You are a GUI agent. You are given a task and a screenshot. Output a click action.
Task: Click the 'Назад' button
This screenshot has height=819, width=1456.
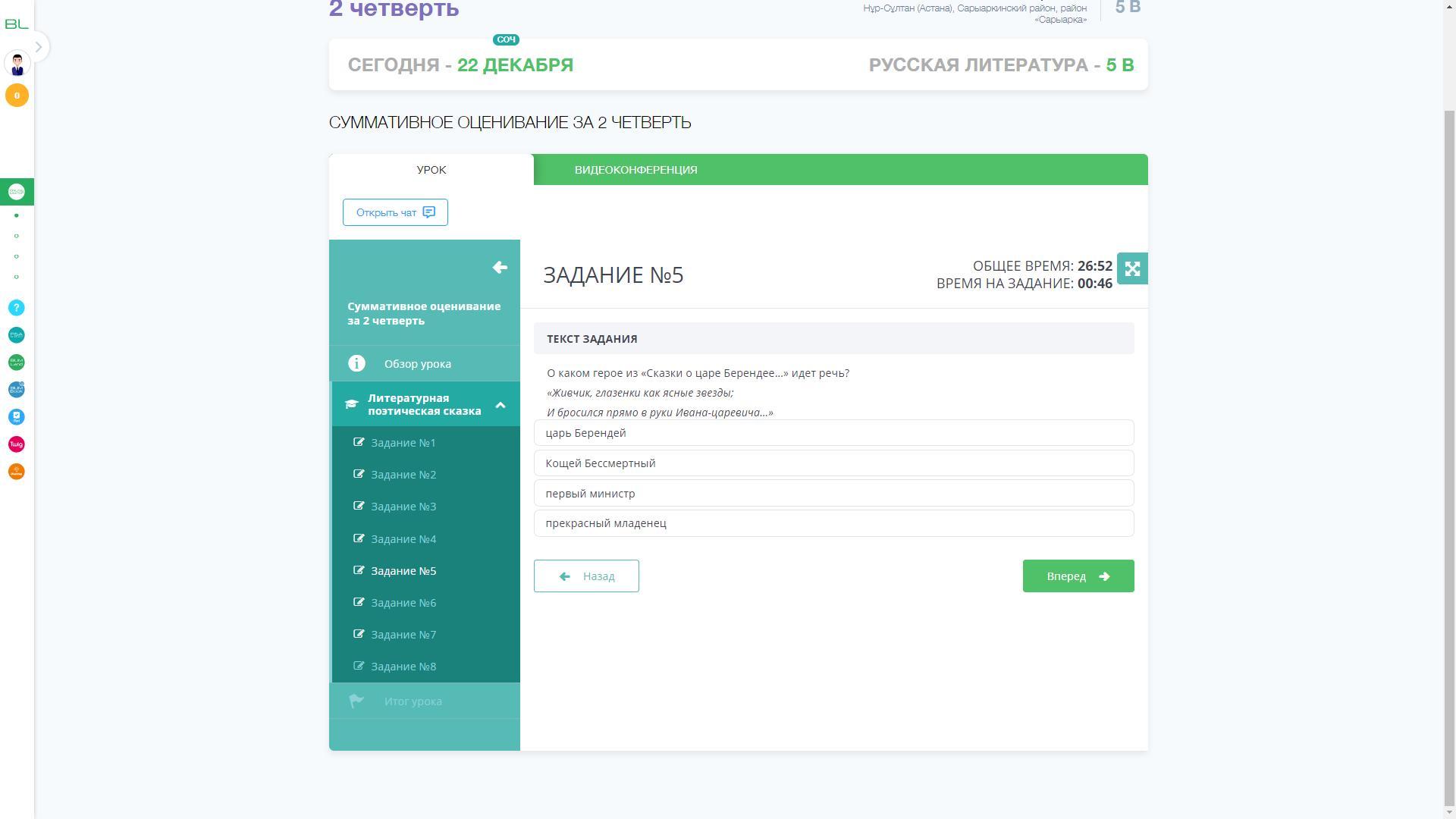coord(586,576)
